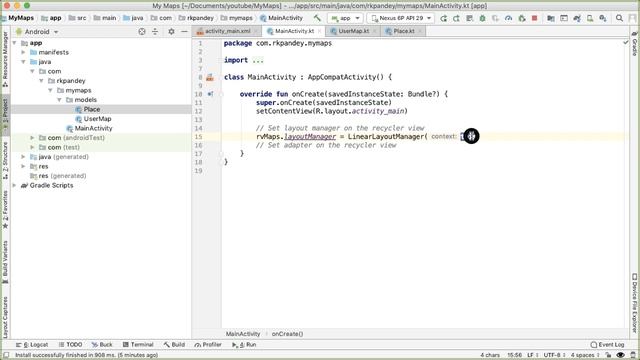Open the SDK Manager icon
640x360 pixels.
pyautogui.click(x=603, y=18)
